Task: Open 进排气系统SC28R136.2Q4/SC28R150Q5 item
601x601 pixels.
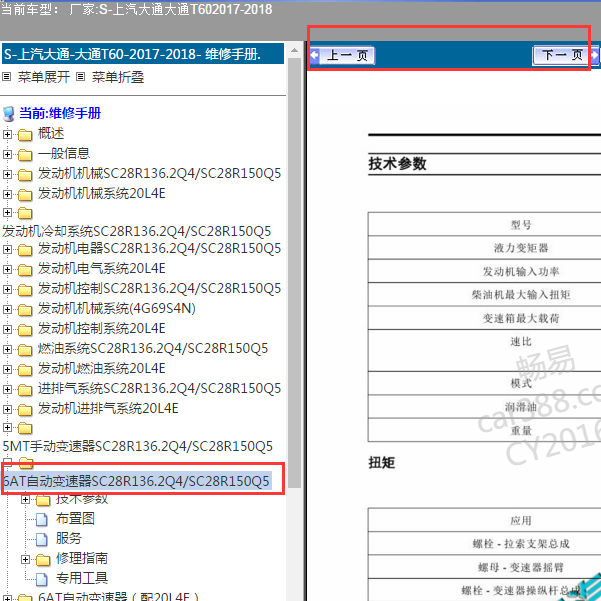Action: coord(159,389)
